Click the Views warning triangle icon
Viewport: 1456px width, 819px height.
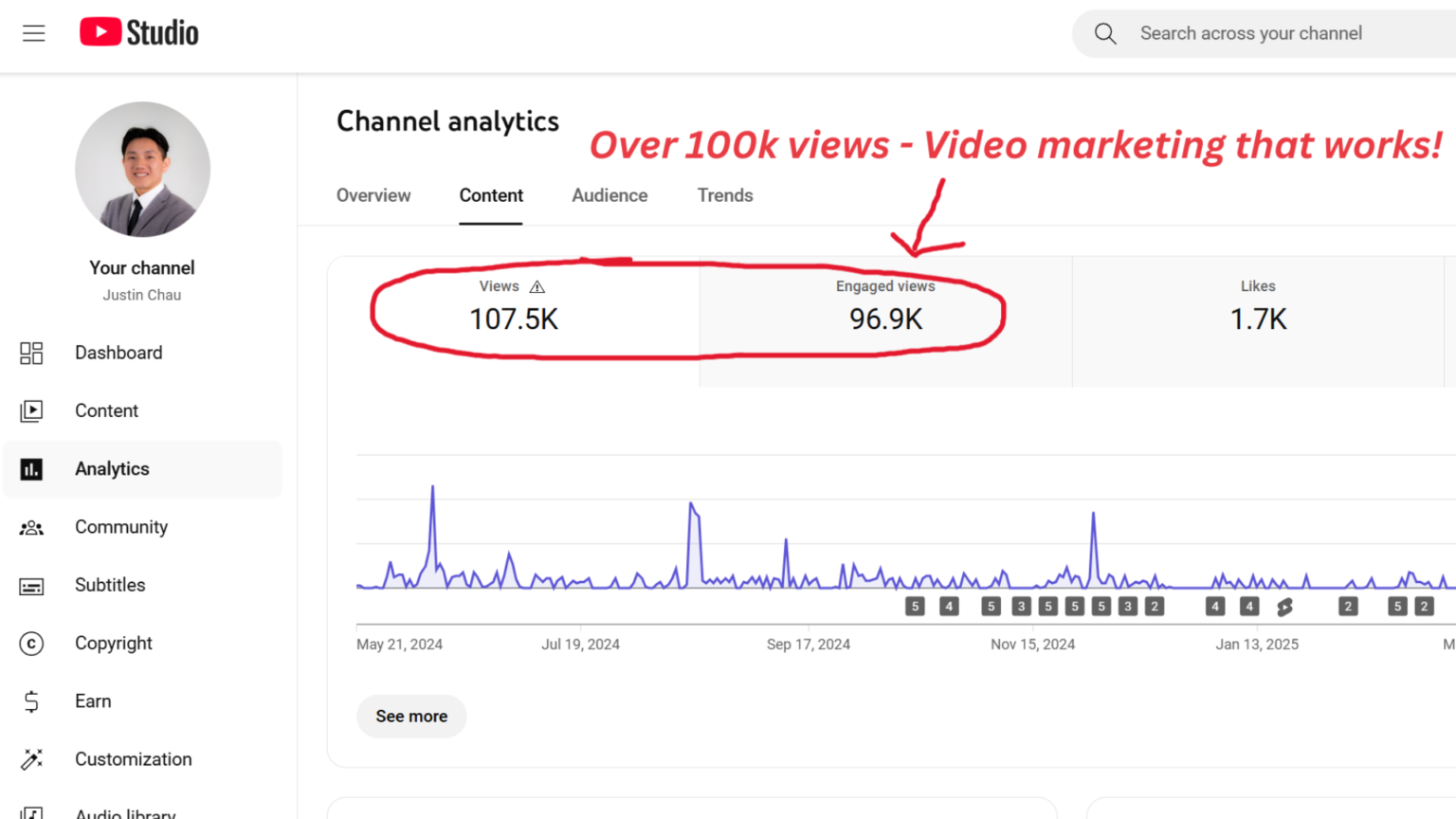pyautogui.click(x=537, y=286)
